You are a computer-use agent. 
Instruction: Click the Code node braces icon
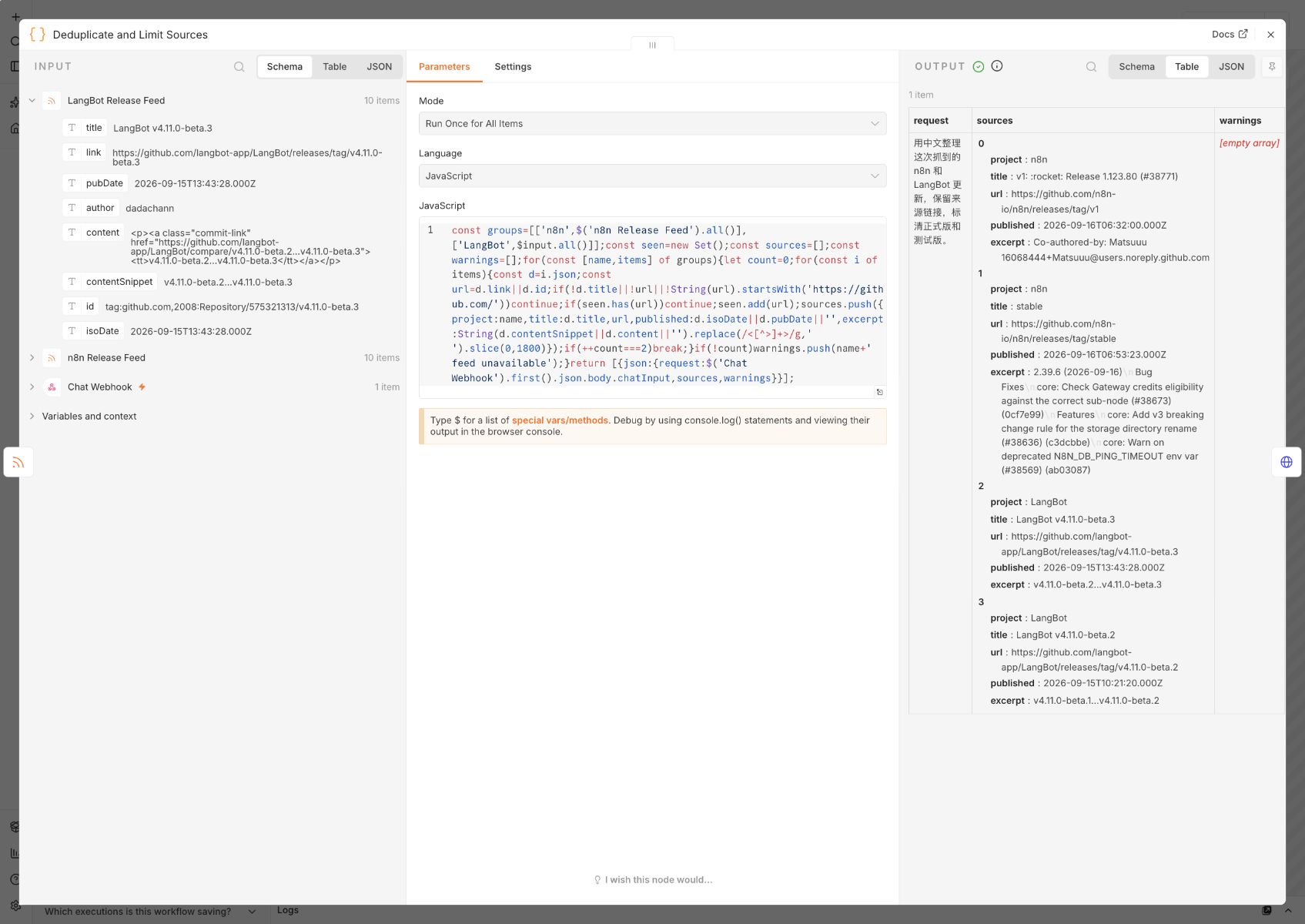coord(37,35)
